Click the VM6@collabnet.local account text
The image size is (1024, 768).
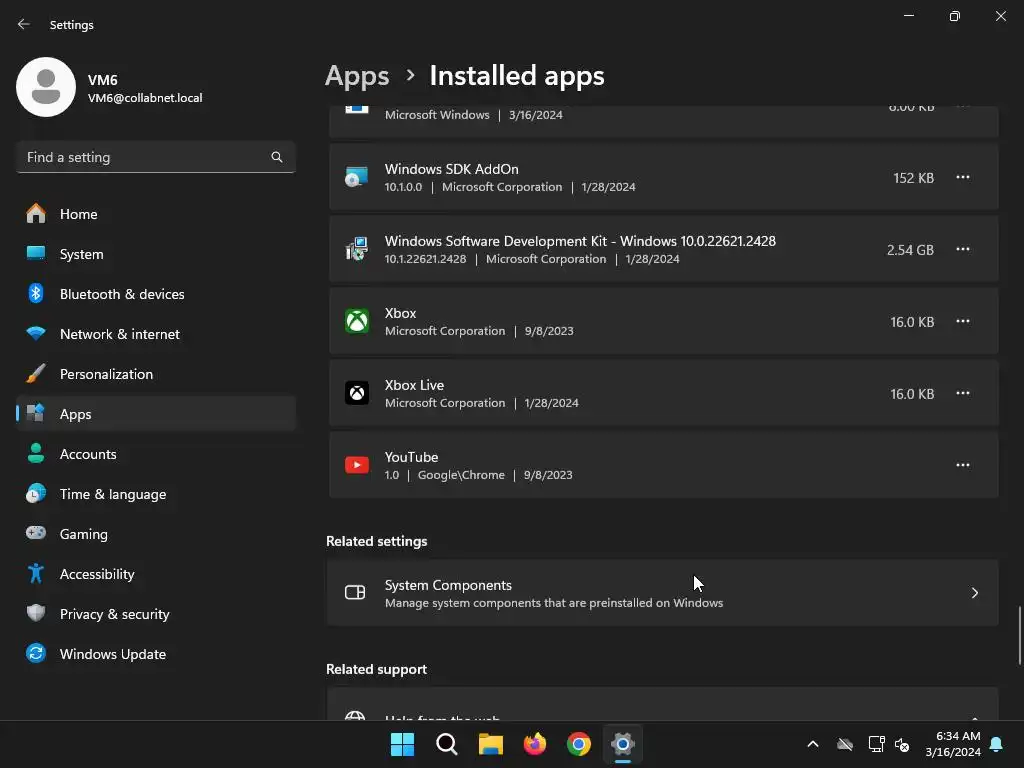(145, 98)
